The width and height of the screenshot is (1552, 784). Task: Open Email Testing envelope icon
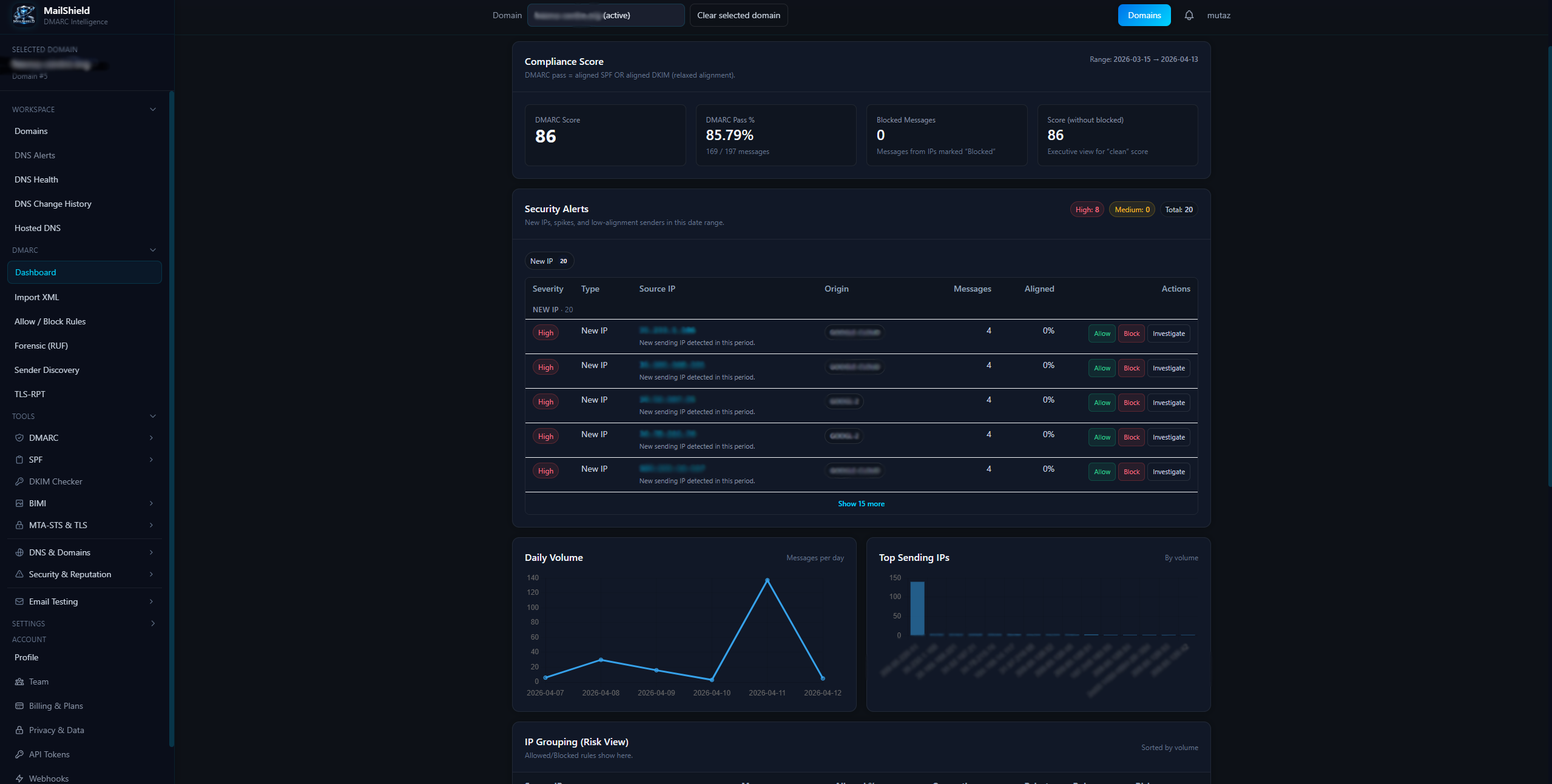(19, 601)
